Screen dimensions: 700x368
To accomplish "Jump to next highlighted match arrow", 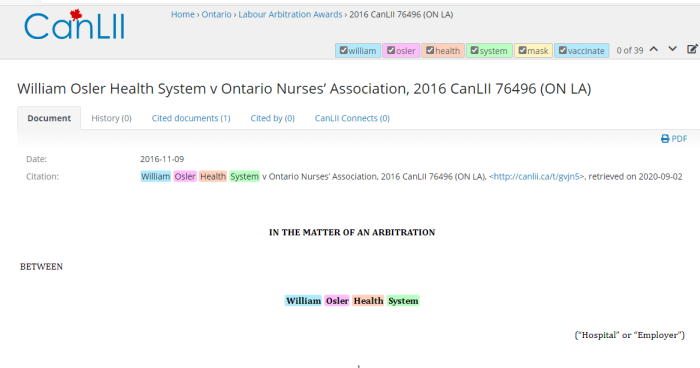I will [x=672, y=49].
